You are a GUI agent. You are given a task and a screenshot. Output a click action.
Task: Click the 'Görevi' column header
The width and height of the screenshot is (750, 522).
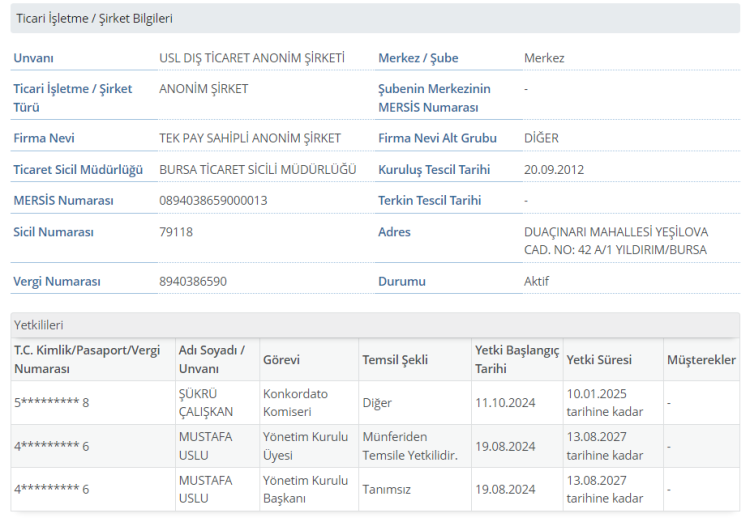click(281, 360)
